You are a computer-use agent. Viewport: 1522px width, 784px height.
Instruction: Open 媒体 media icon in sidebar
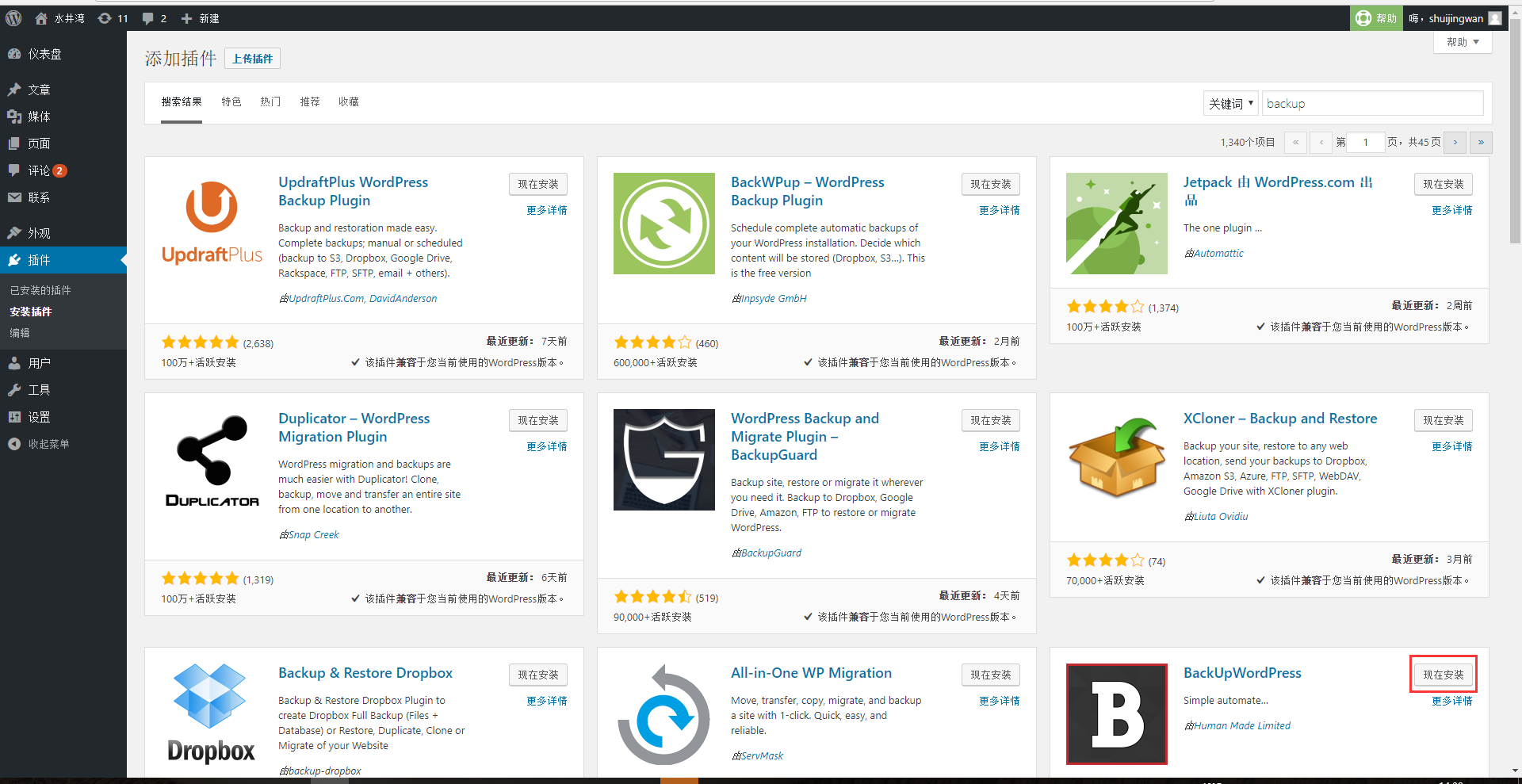pos(14,117)
